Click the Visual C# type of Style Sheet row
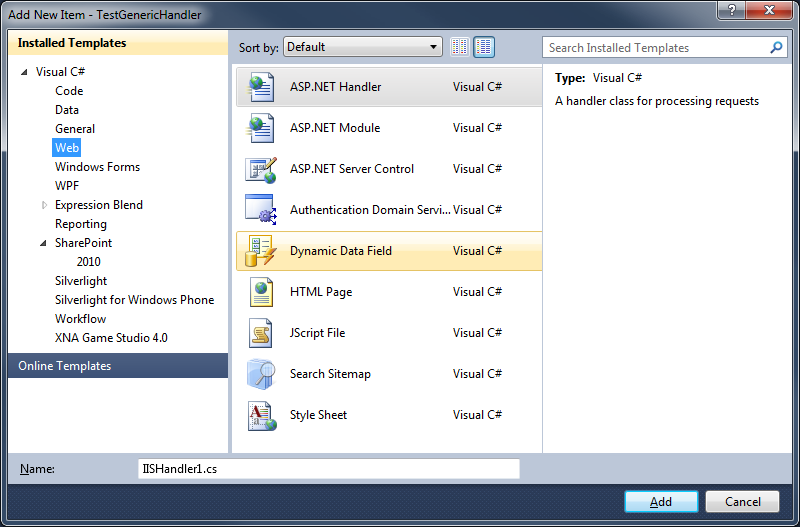The width and height of the screenshot is (800, 527). coord(477,415)
